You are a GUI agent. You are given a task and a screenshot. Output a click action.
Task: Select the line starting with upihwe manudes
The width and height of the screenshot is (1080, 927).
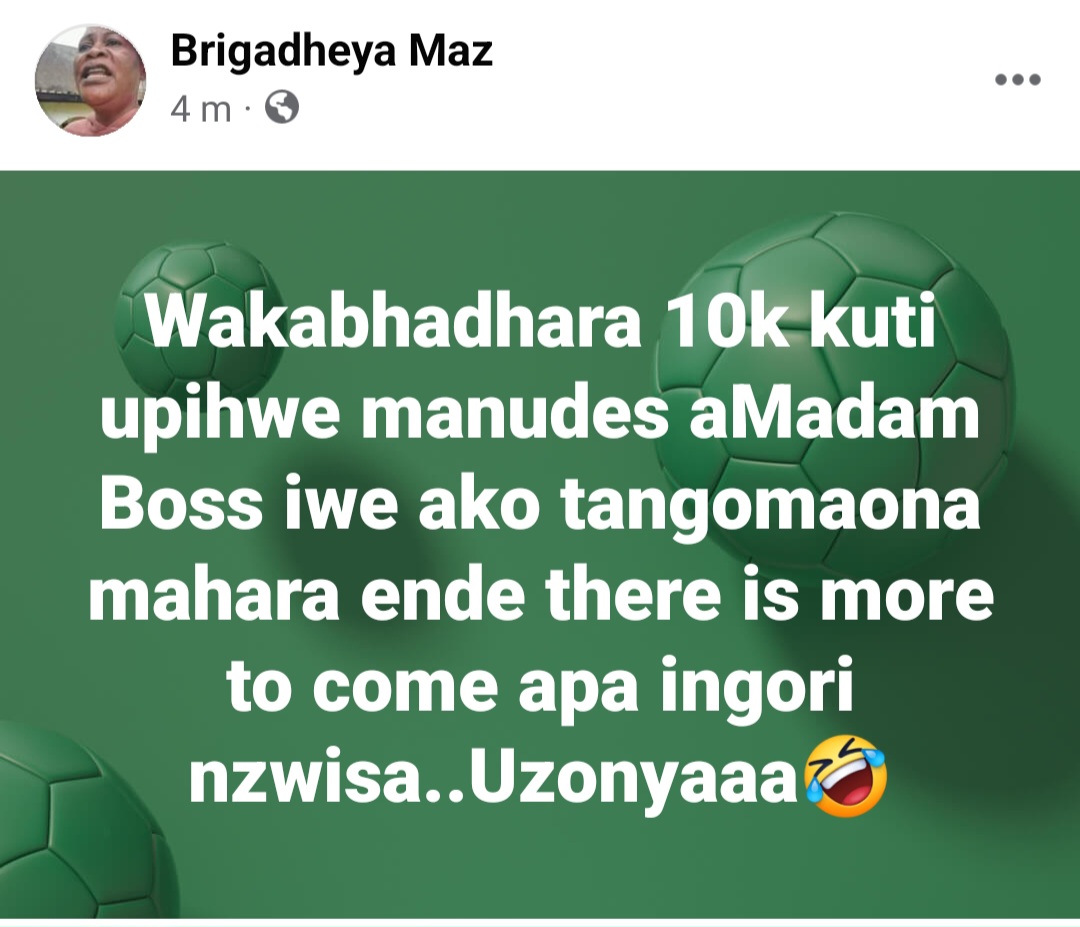pyautogui.click(x=539, y=415)
